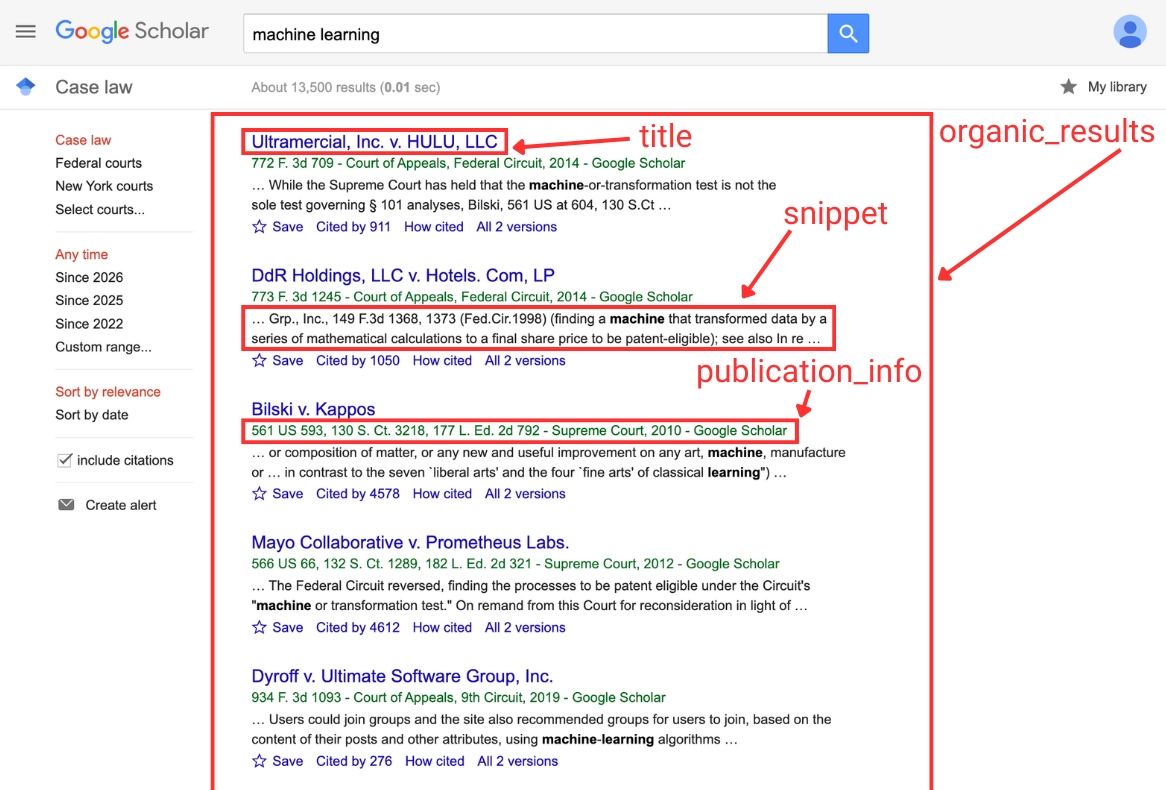Click the Save star for Mayo Collaborative result
The image size is (1166, 790).
[x=259, y=628]
